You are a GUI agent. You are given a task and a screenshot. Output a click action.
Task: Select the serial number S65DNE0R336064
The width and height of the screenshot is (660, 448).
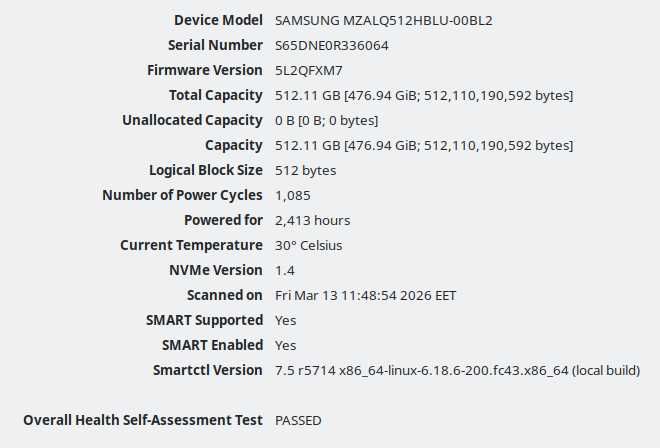pyautogui.click(x=332, y=45)
